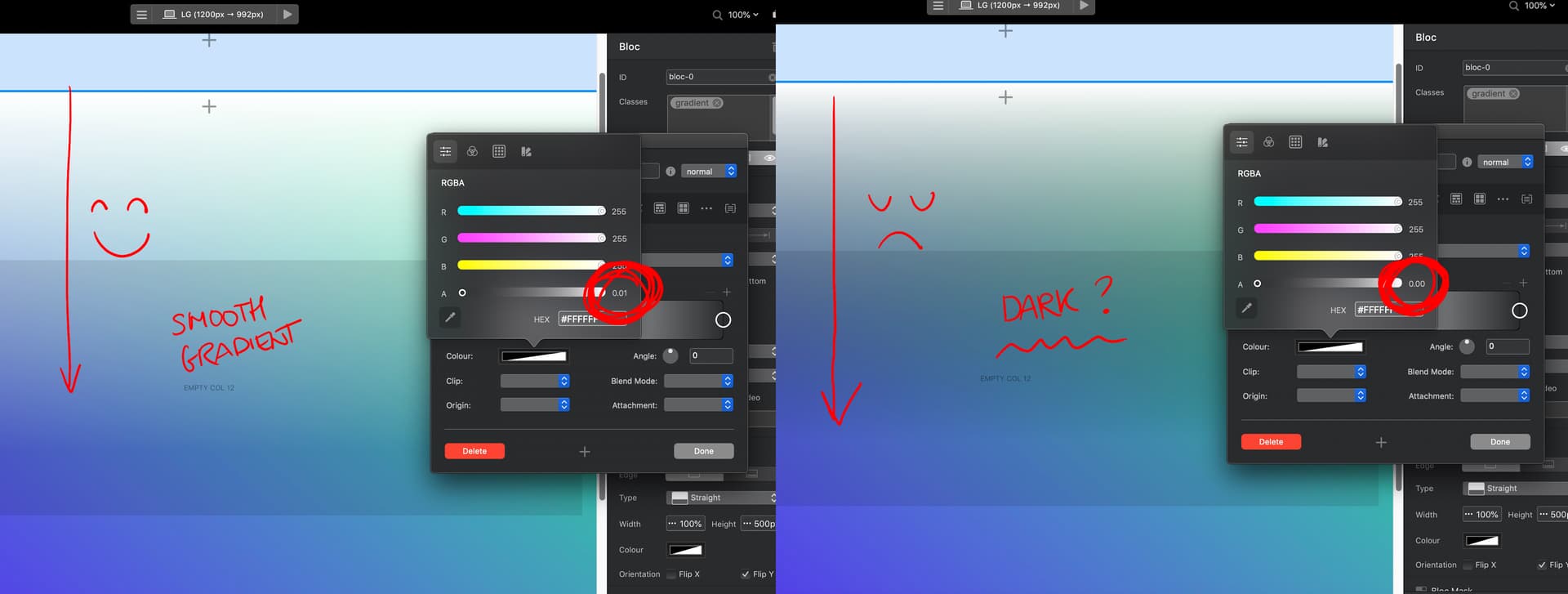Screen dimensions: 1568x594
Task: Click the HEX input field in left picker
Action: click(x=592, y=319)
